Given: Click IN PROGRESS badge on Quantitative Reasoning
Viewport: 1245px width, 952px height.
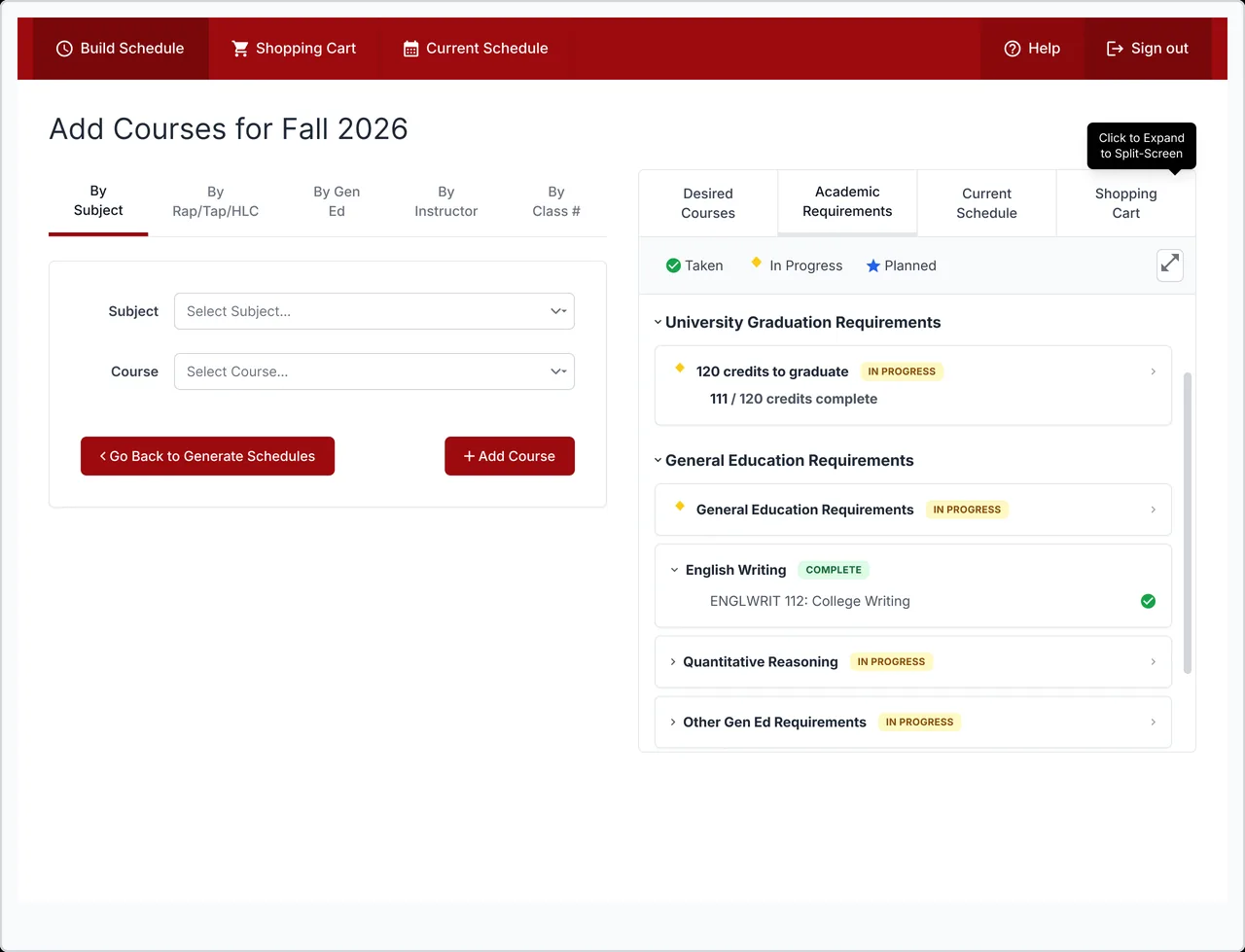Looking at the screenshot, I should [891, 661].
